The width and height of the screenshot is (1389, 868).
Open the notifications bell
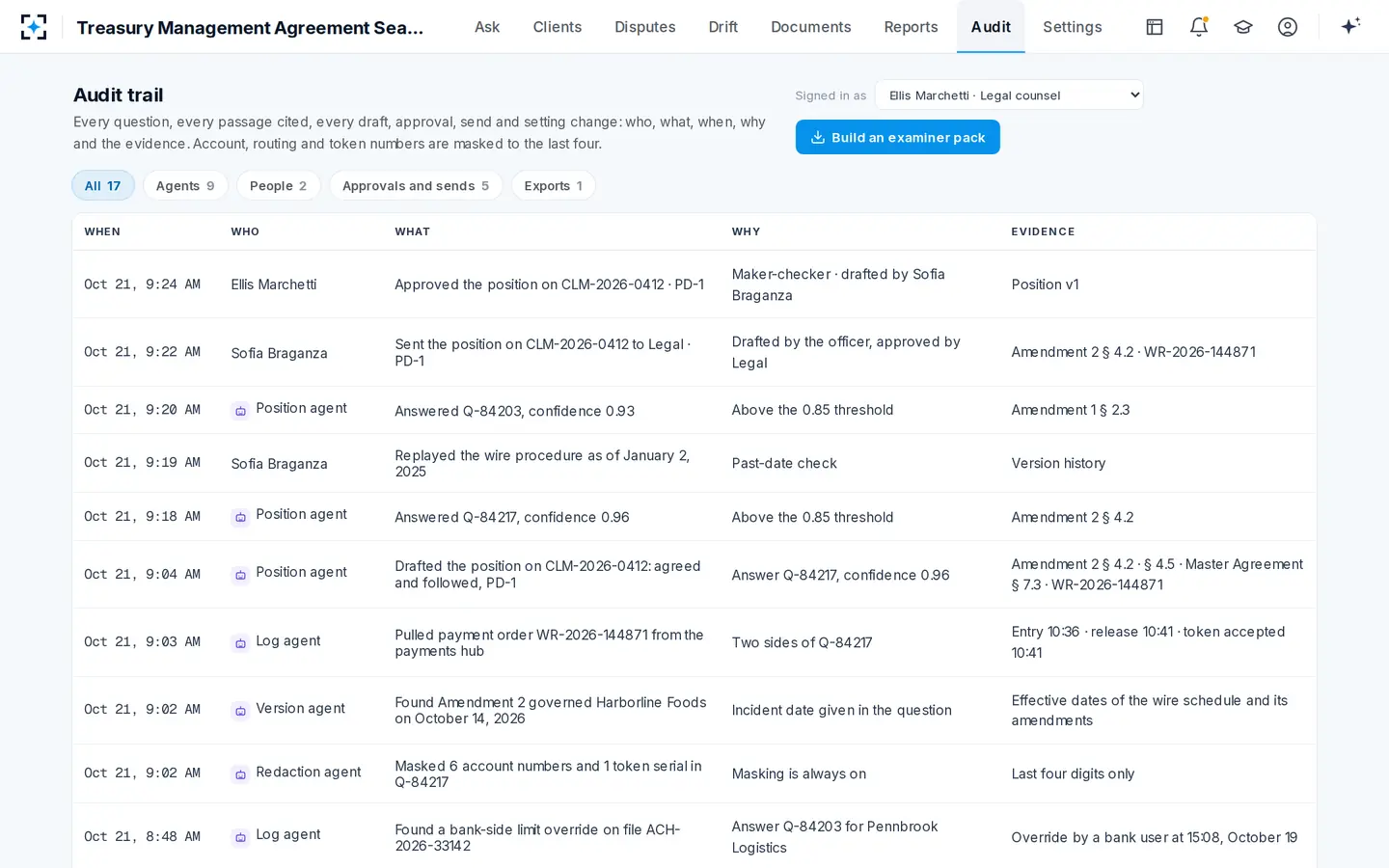[x=1199, y=27]
